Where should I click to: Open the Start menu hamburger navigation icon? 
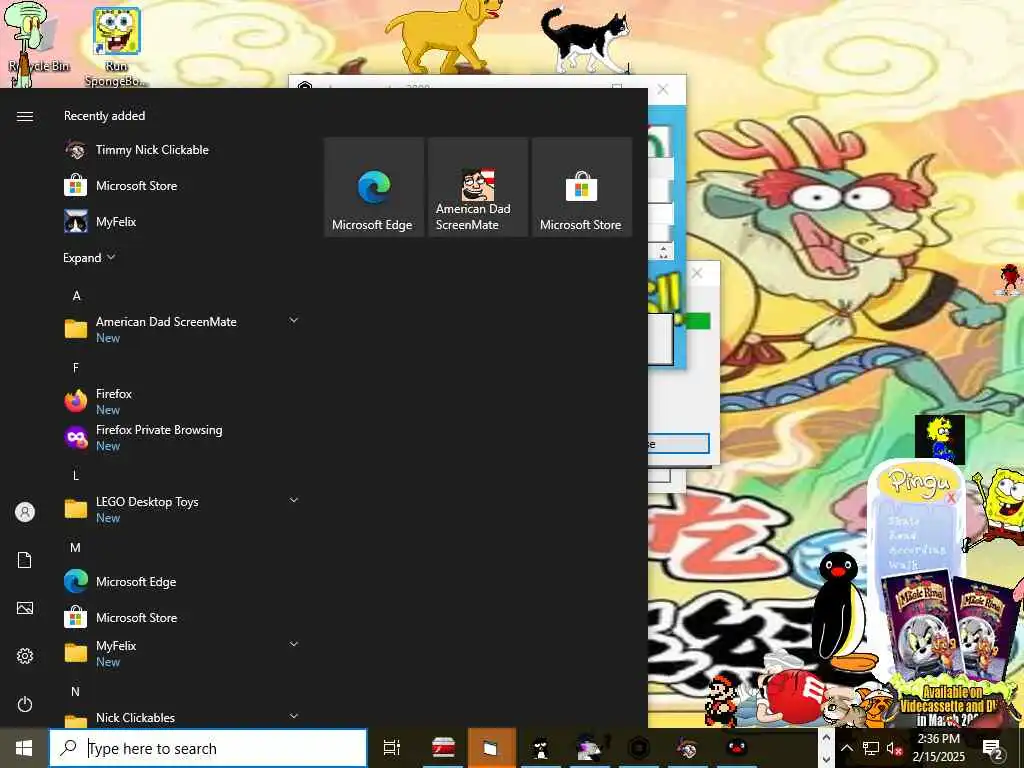coord(25,116)
